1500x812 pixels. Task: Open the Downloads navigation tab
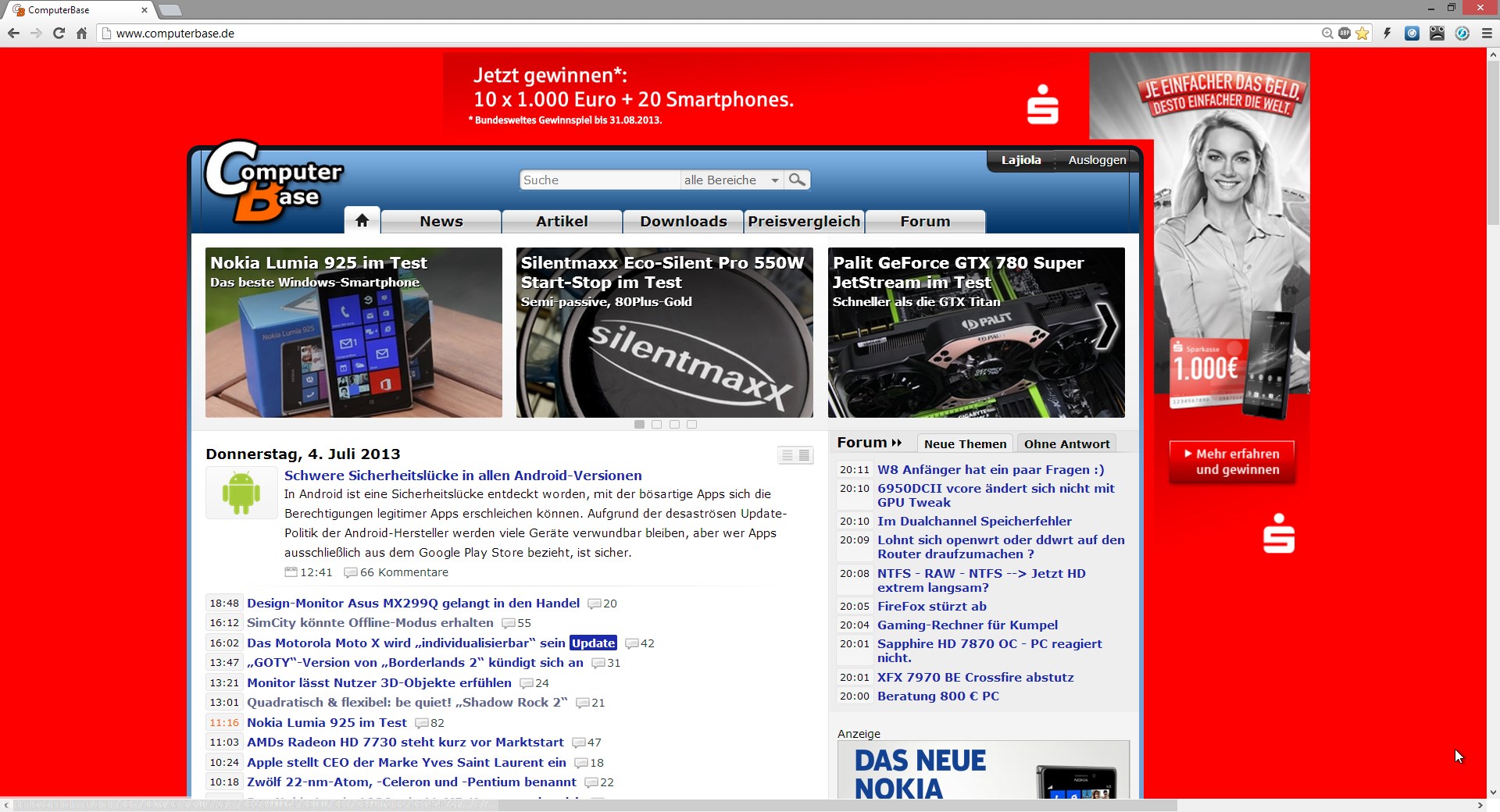point(684,222)
